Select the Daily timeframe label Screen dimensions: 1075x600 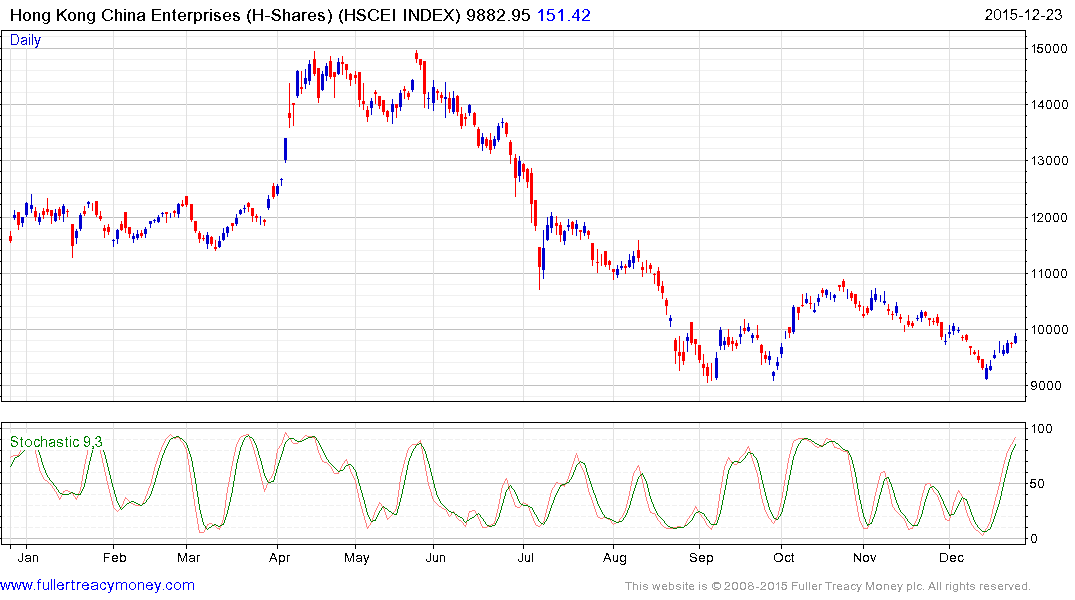click(26, 41)
